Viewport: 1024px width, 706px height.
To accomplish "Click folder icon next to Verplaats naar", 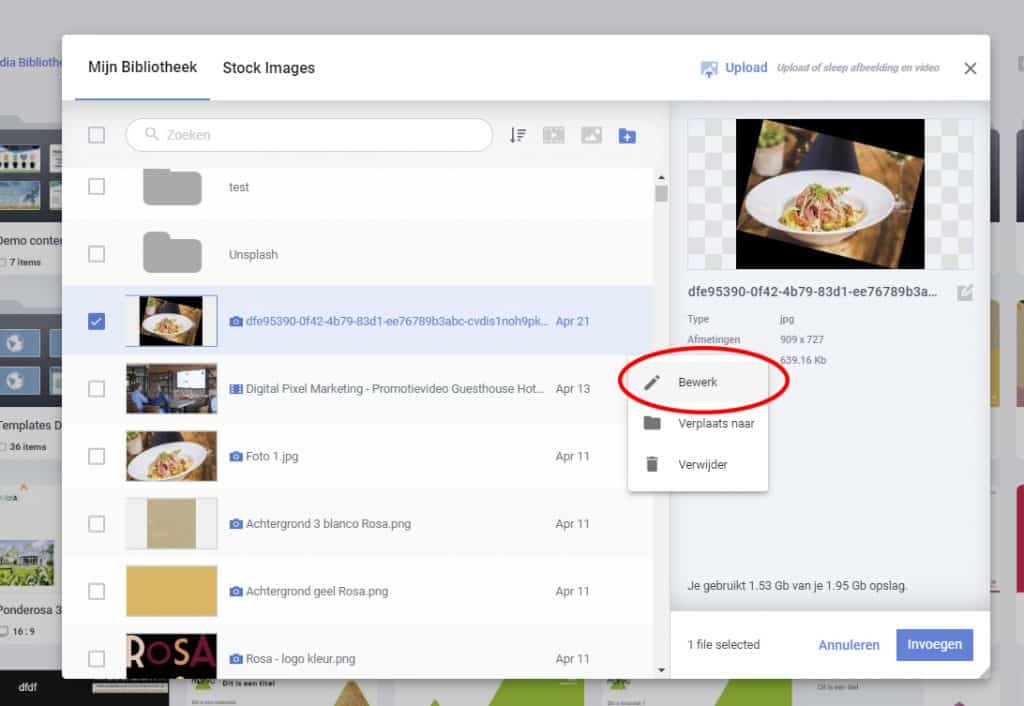I will coord(652,423).
